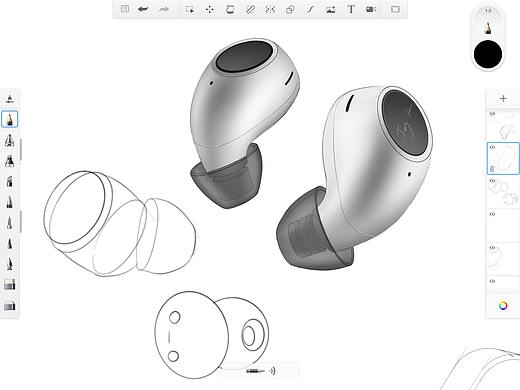Select the light pen brush, seventh in palette
This screenshot has height=390, width=520.
10,223
